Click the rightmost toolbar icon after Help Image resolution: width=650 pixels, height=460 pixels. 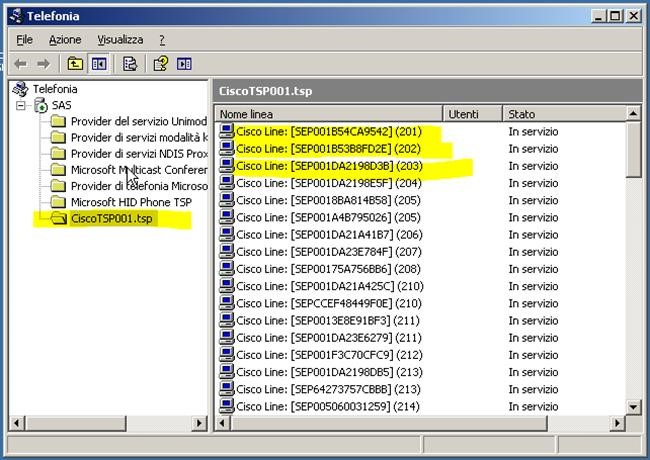pyautogui.click(x=184, y=64)
